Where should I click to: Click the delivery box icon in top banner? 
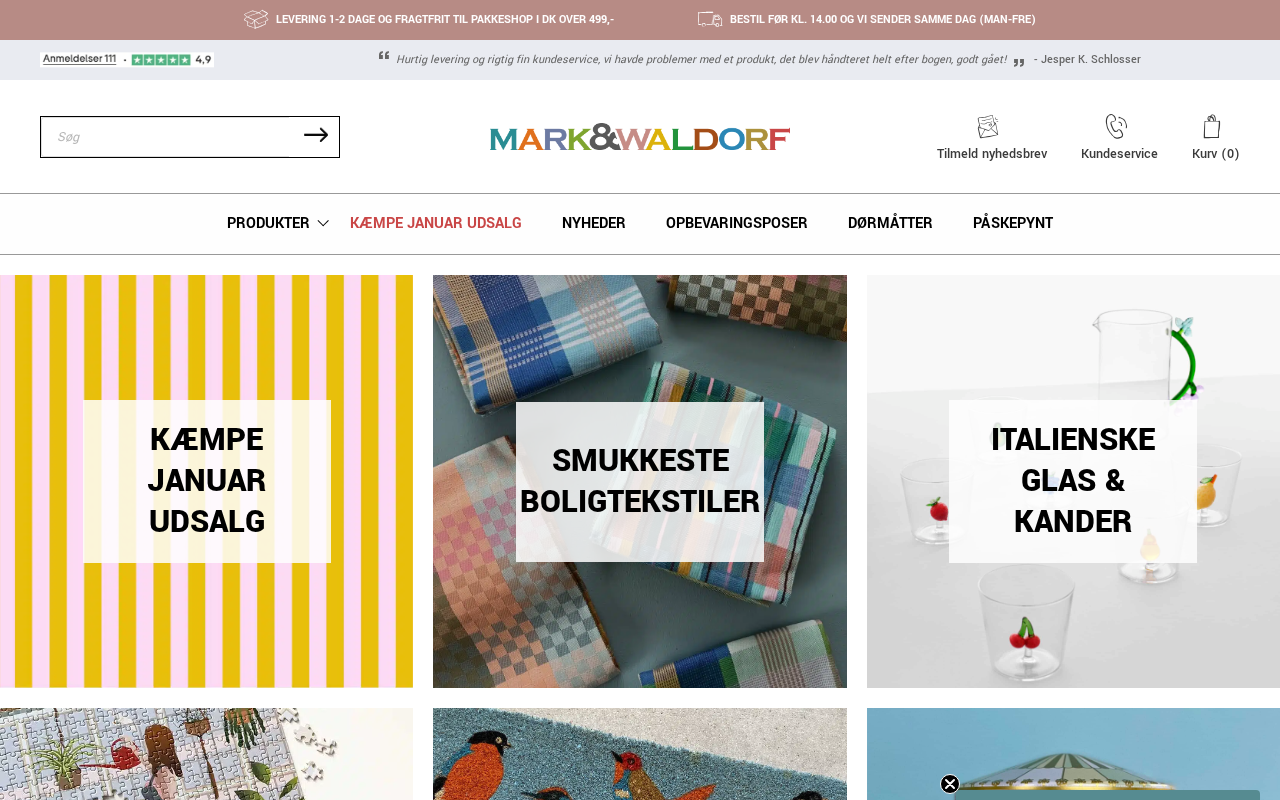256,19
